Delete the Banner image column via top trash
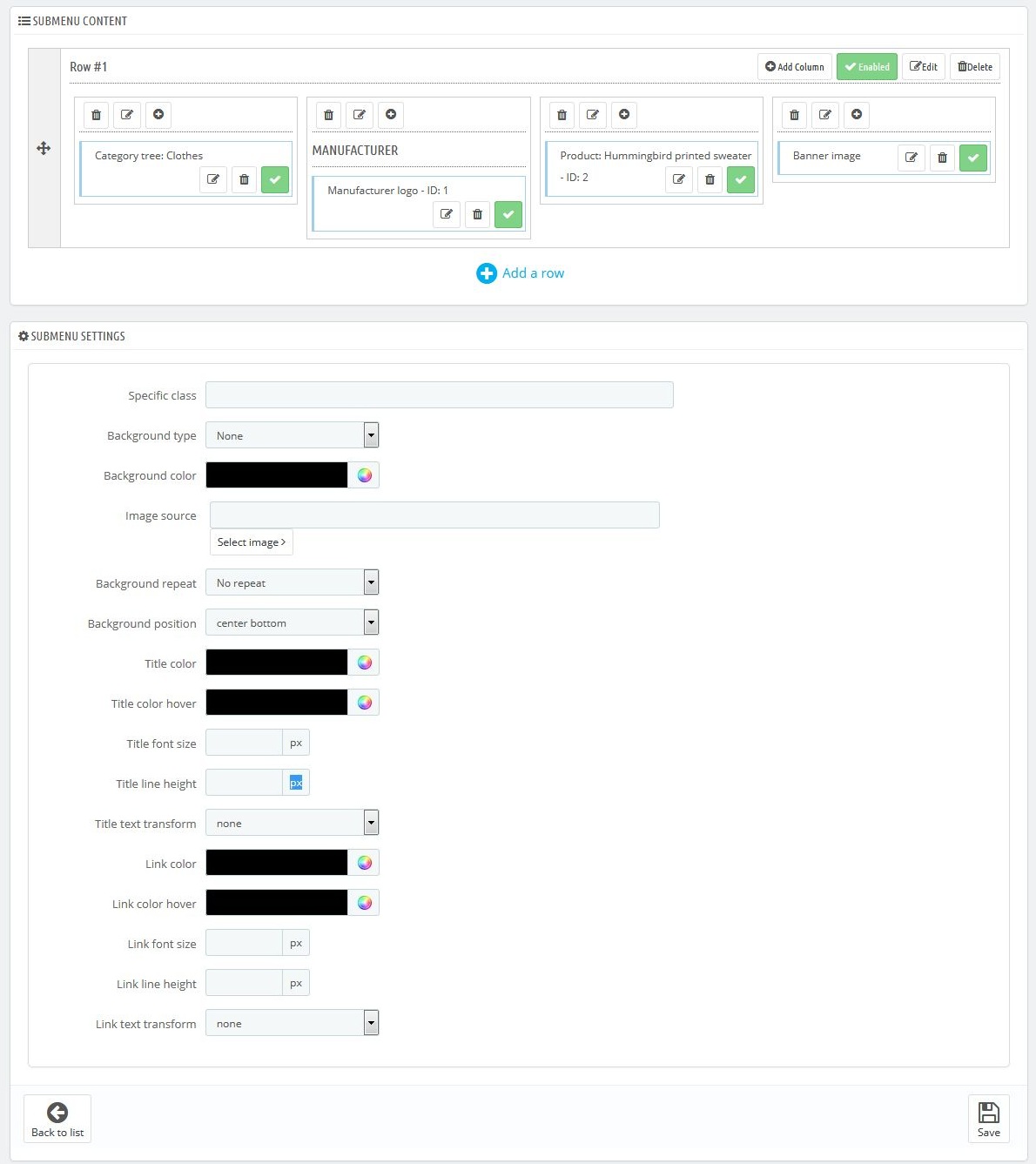Viewport: 1036px width, 1164px height. [794, 115]
